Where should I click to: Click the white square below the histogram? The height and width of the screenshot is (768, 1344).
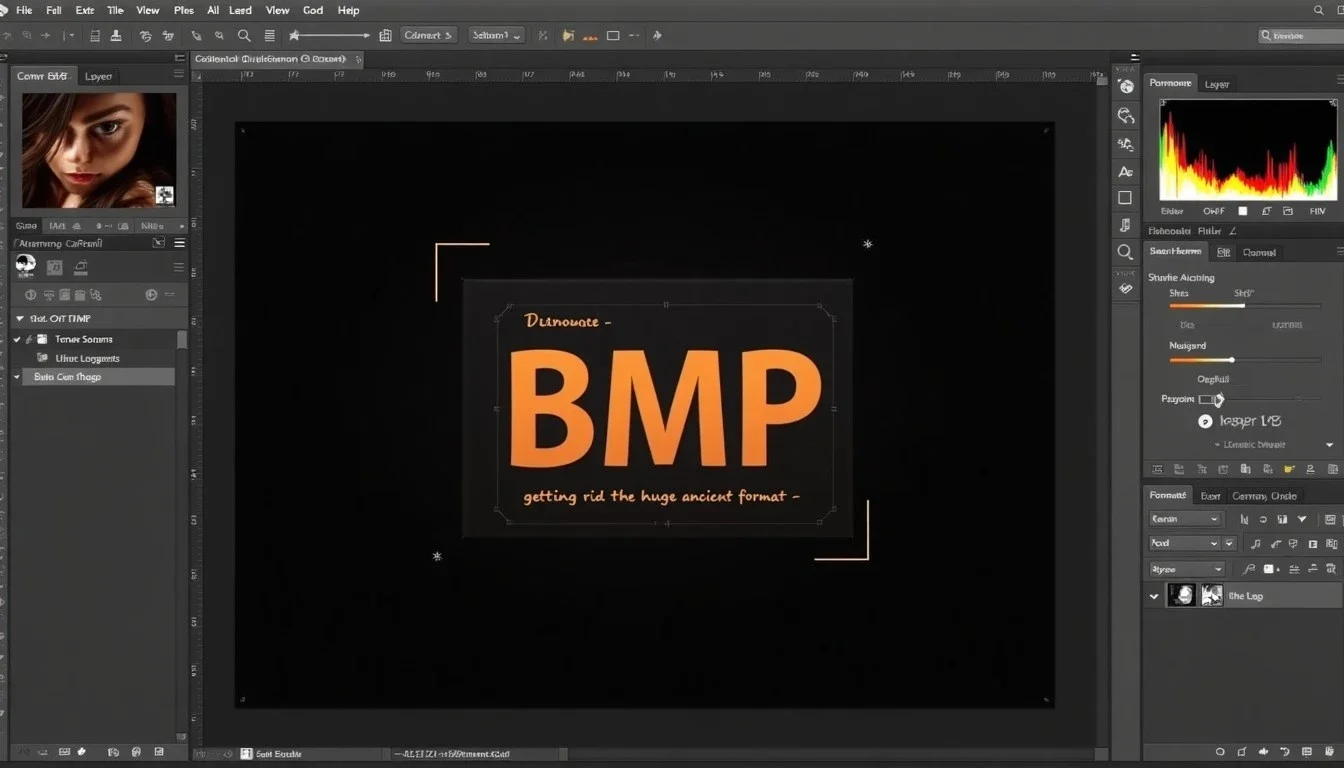[x=1243, y=211]
